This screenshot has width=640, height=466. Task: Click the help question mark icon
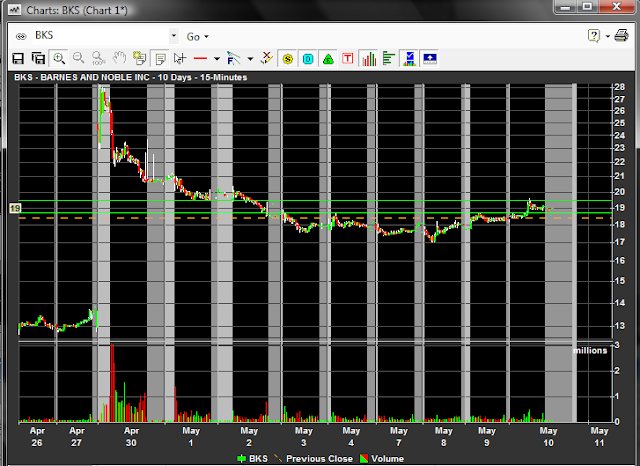[594, 36]
